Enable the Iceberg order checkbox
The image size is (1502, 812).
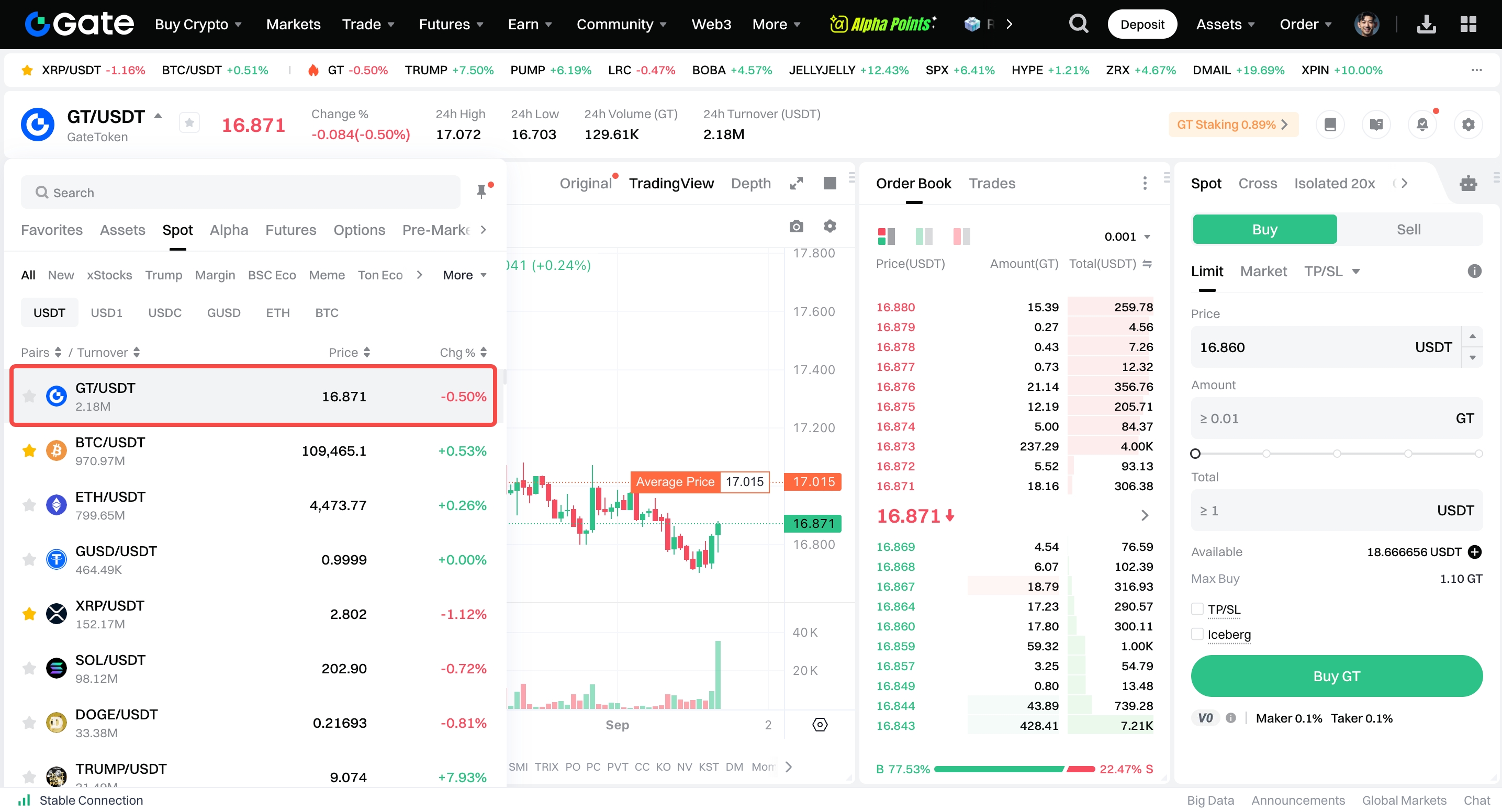tap(1197, 634)
